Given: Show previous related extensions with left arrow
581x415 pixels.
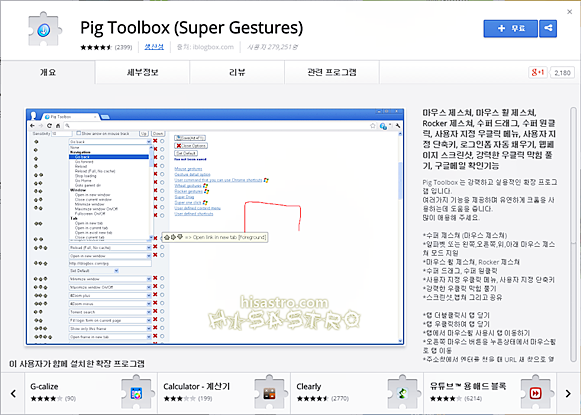Looking at the screenshot, I should click(13, 394).
